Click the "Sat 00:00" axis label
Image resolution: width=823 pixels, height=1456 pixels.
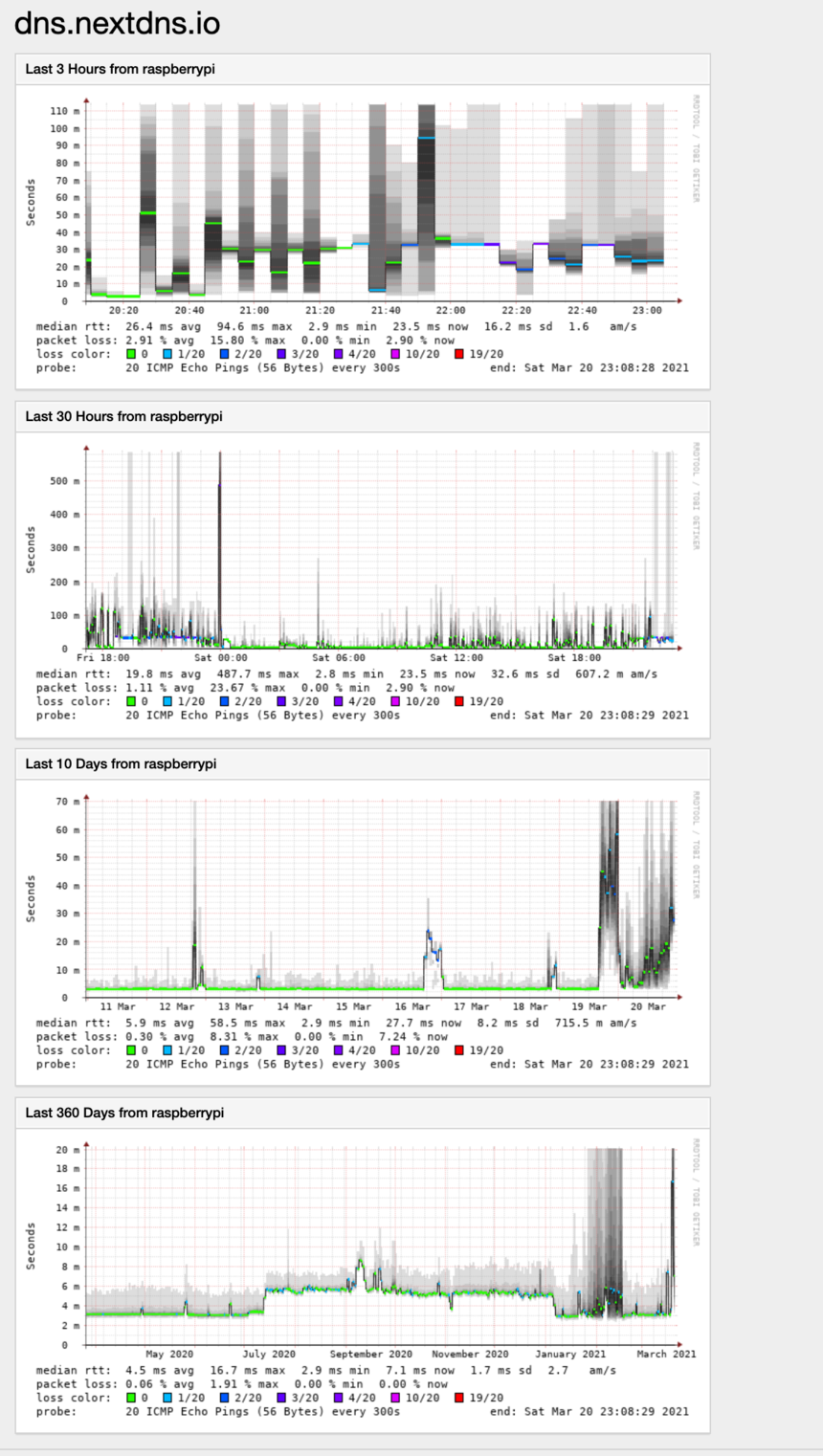coord(220,657)
